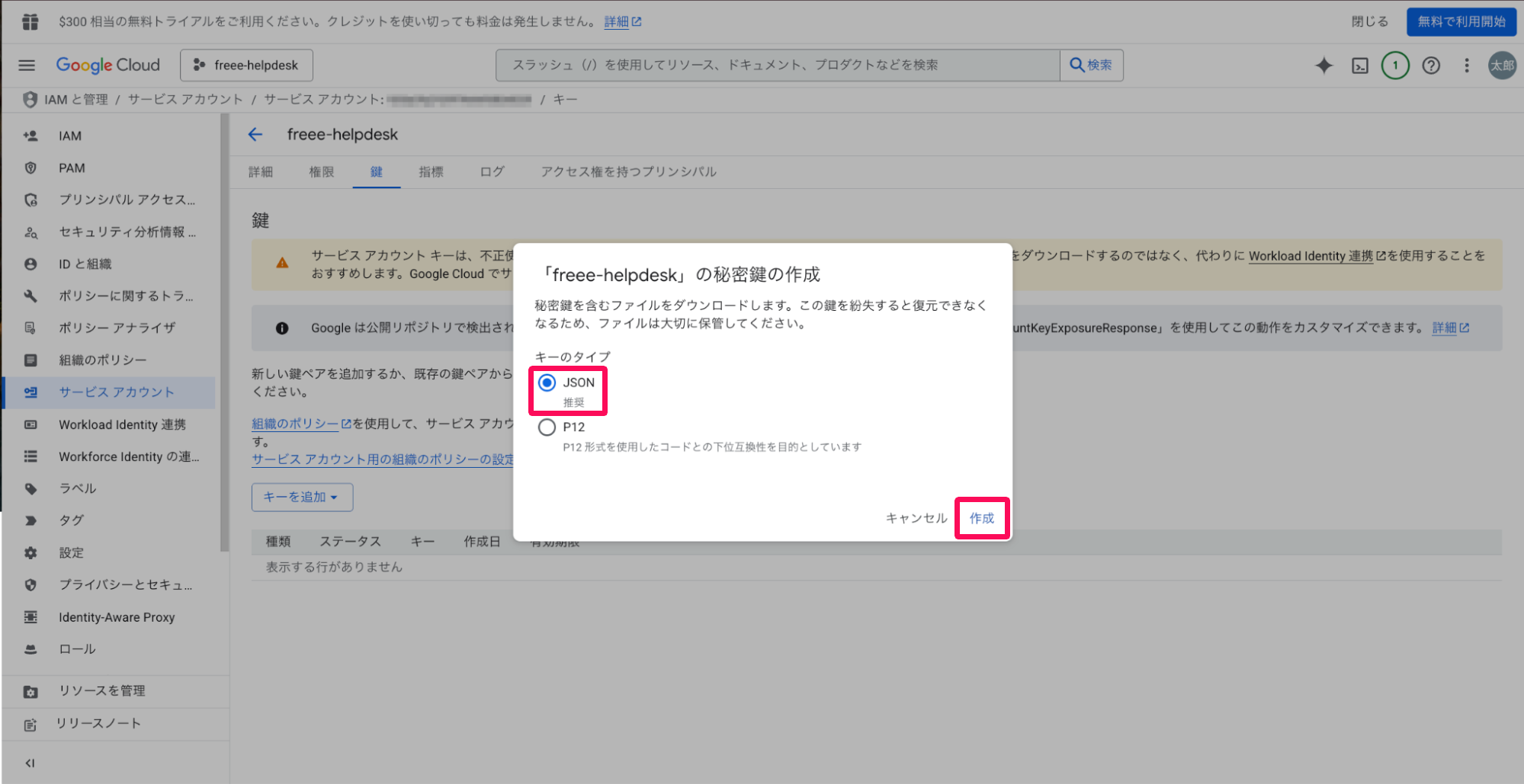Open the 組織のポリシー link in page body
1524x784 pixels.
(301, 424)
